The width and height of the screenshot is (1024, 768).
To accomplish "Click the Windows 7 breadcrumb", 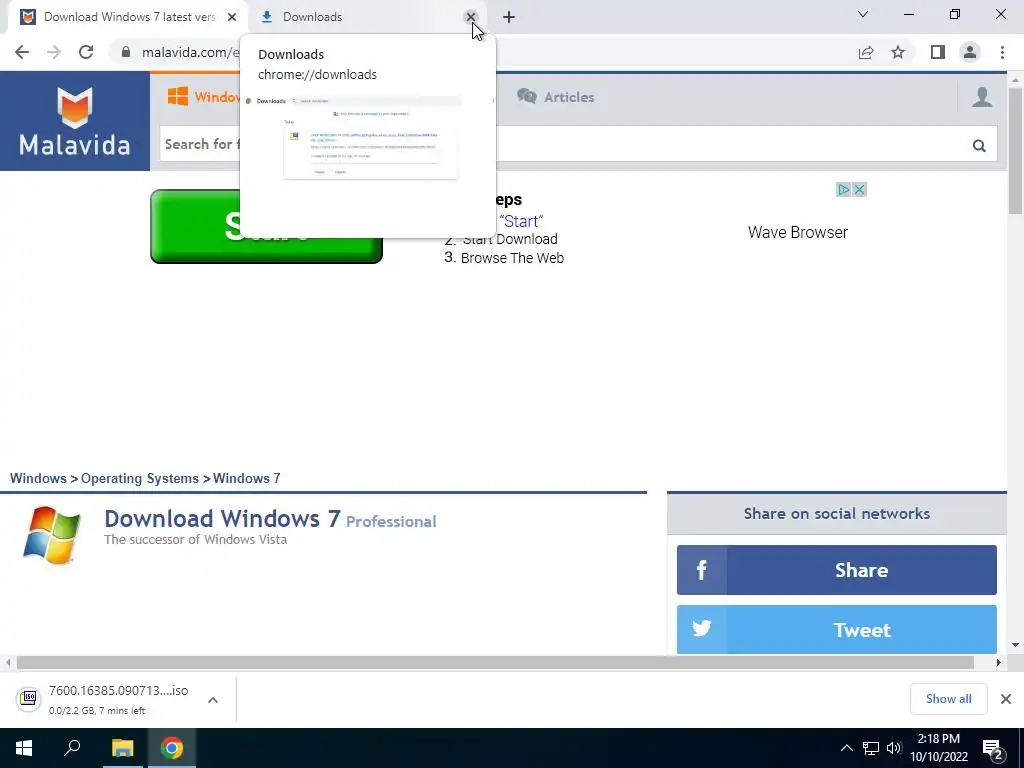I will 247,478.
